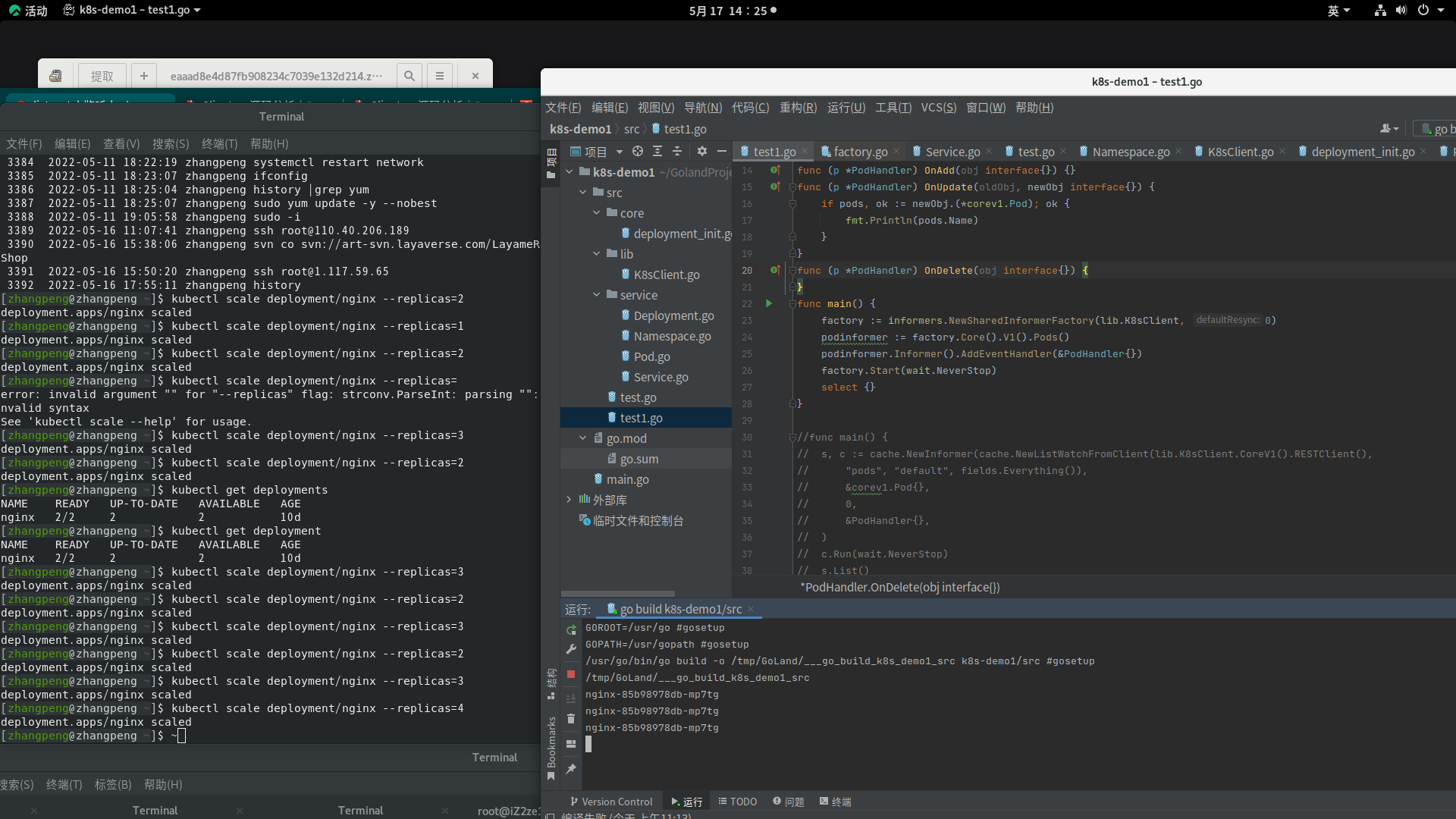Switch to K8sClient.go editor tab
The height and width of the screenshot is (819, 1456).
[x=1240, y=152]
